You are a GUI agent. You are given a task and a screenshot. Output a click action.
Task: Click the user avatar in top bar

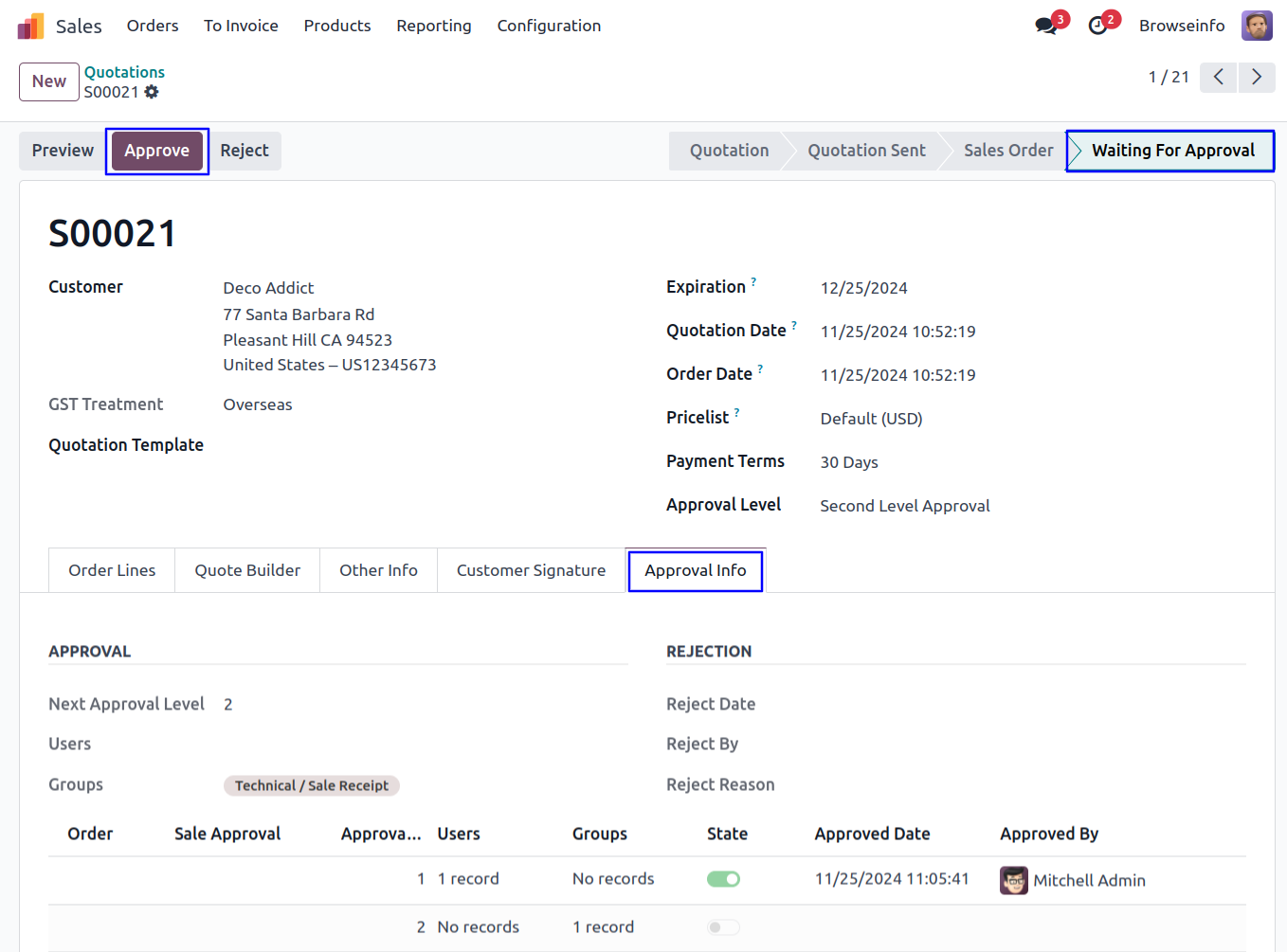(x=1257, y=26)
